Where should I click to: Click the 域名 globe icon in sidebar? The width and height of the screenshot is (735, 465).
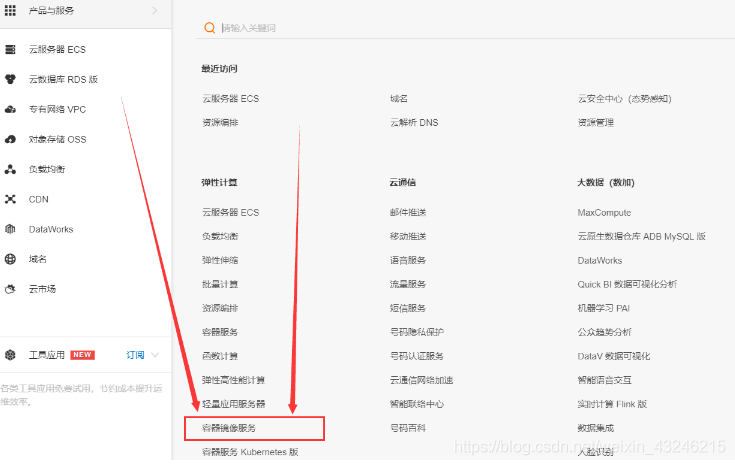click(10, 259)
